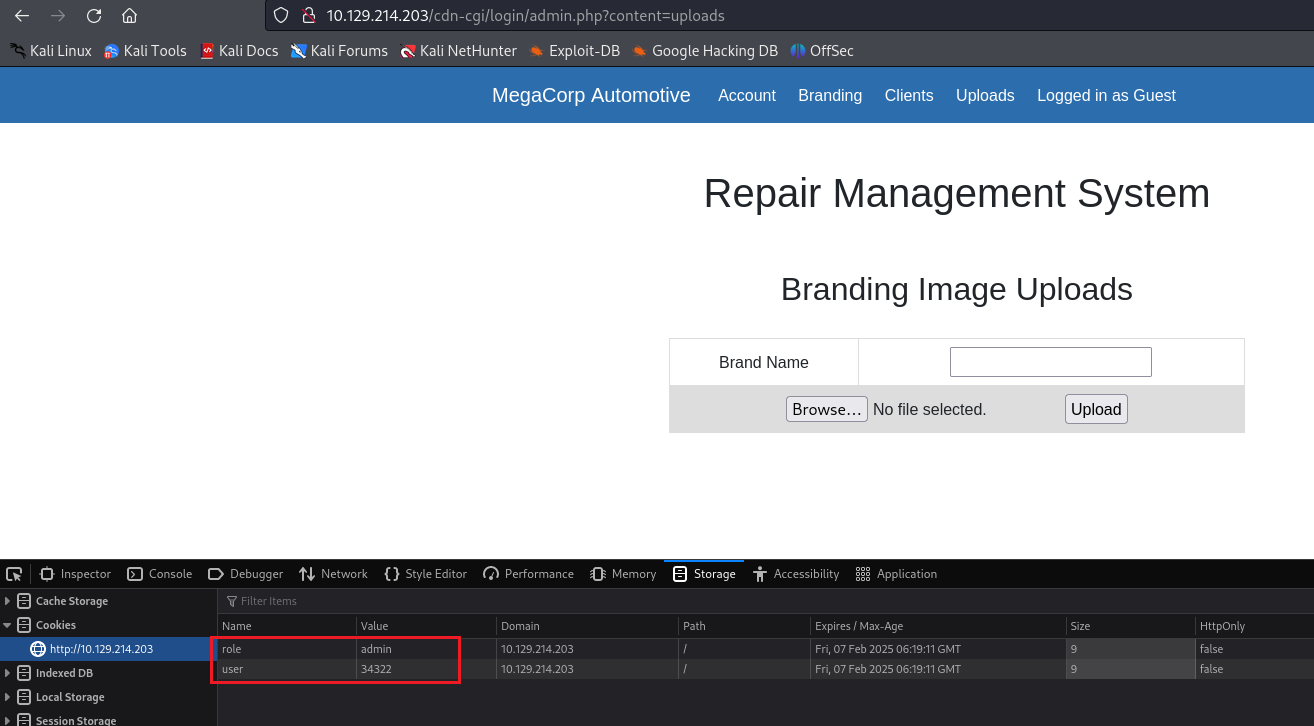Switch to the Inspector tab
The image size is (1314, 726).
pyautogui.click(x=75, y=574)
